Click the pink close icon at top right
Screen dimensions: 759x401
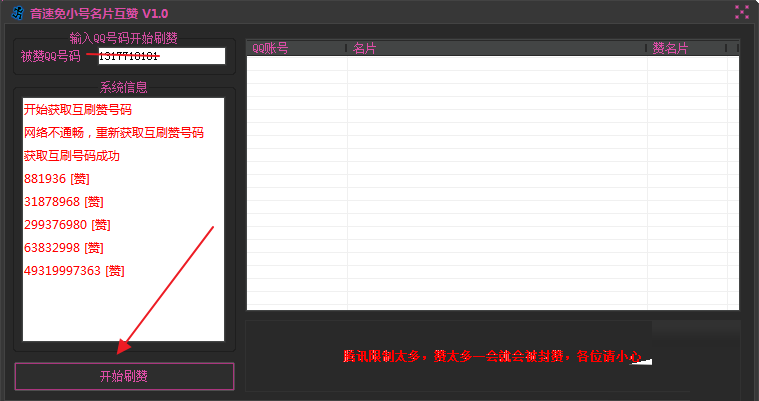coord(742,12)
